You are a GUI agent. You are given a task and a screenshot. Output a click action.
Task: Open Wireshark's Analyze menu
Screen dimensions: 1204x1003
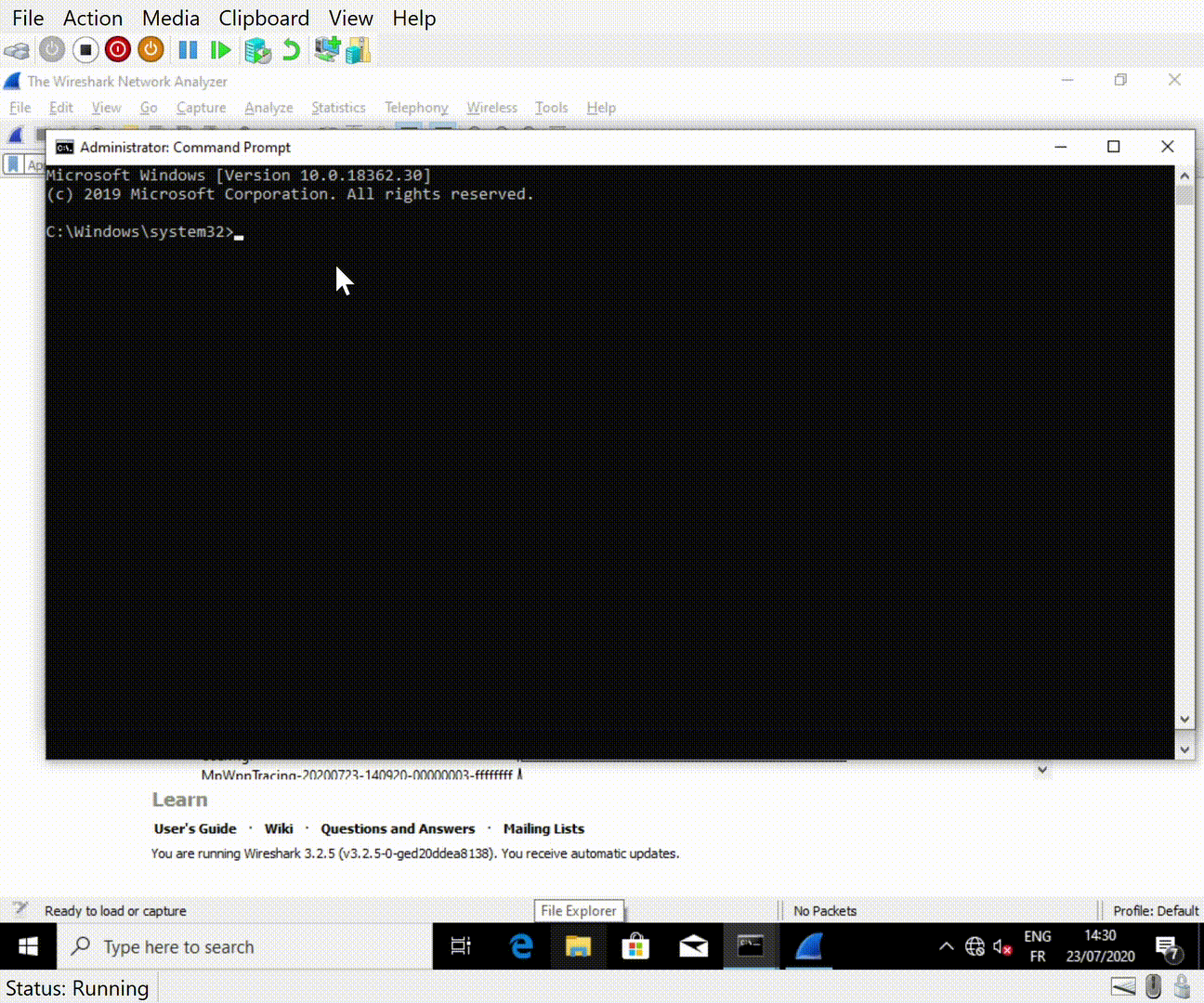(268, 108)
